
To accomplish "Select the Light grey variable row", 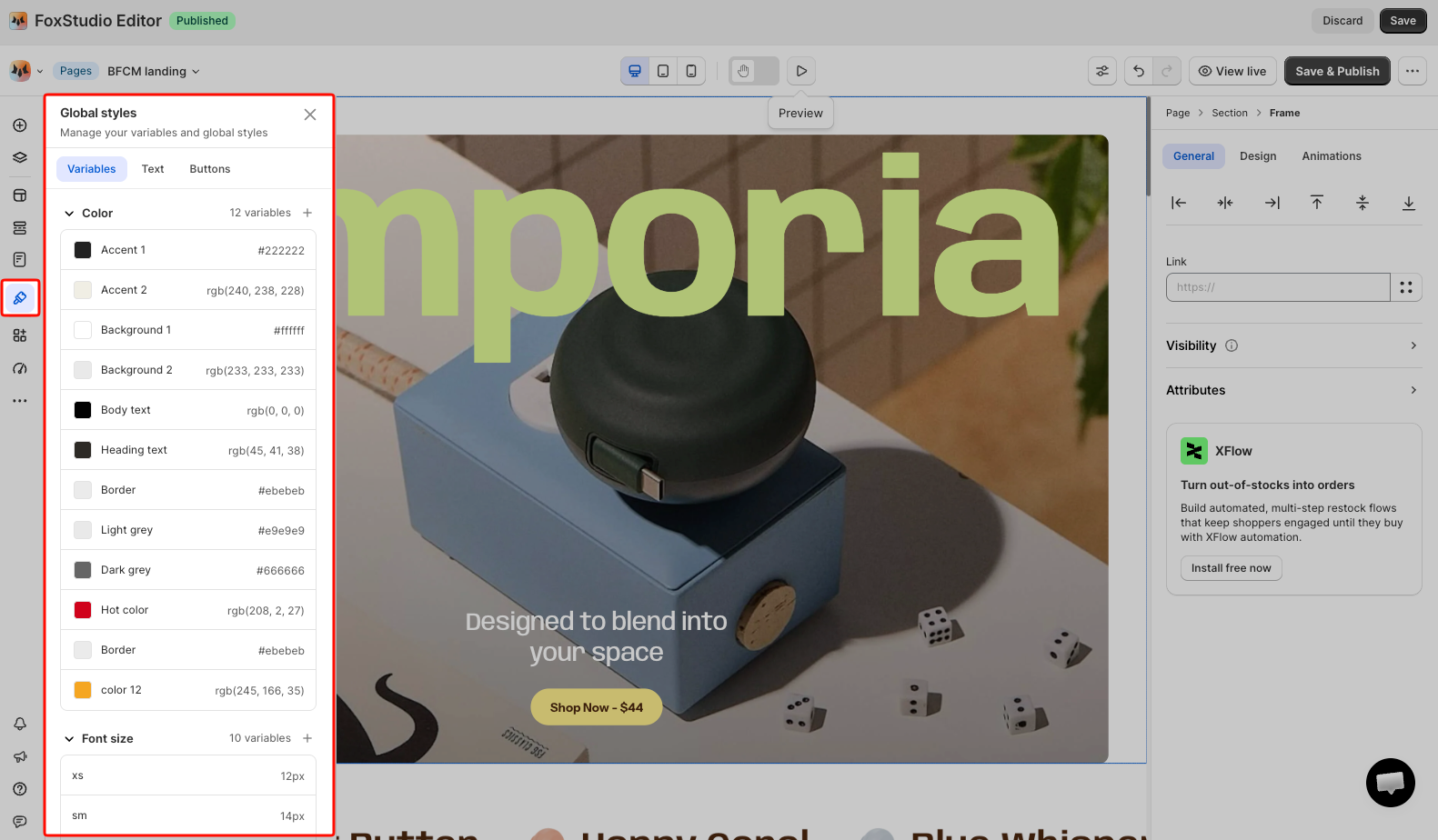I will pyautogui.click(x=188, y=530).
